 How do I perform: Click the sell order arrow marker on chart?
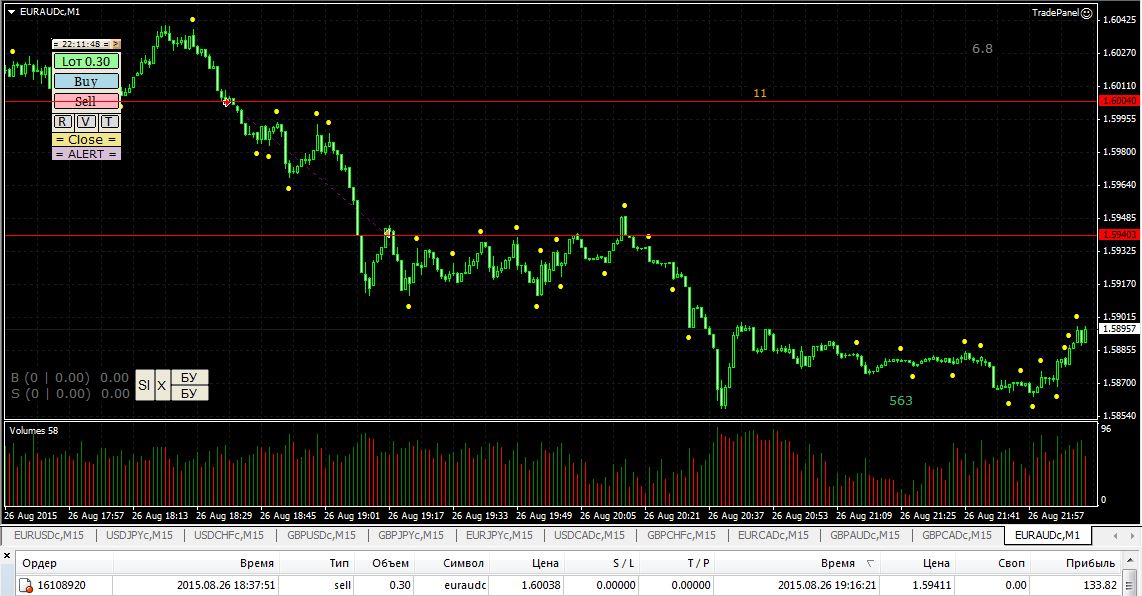tap(227, 102)
